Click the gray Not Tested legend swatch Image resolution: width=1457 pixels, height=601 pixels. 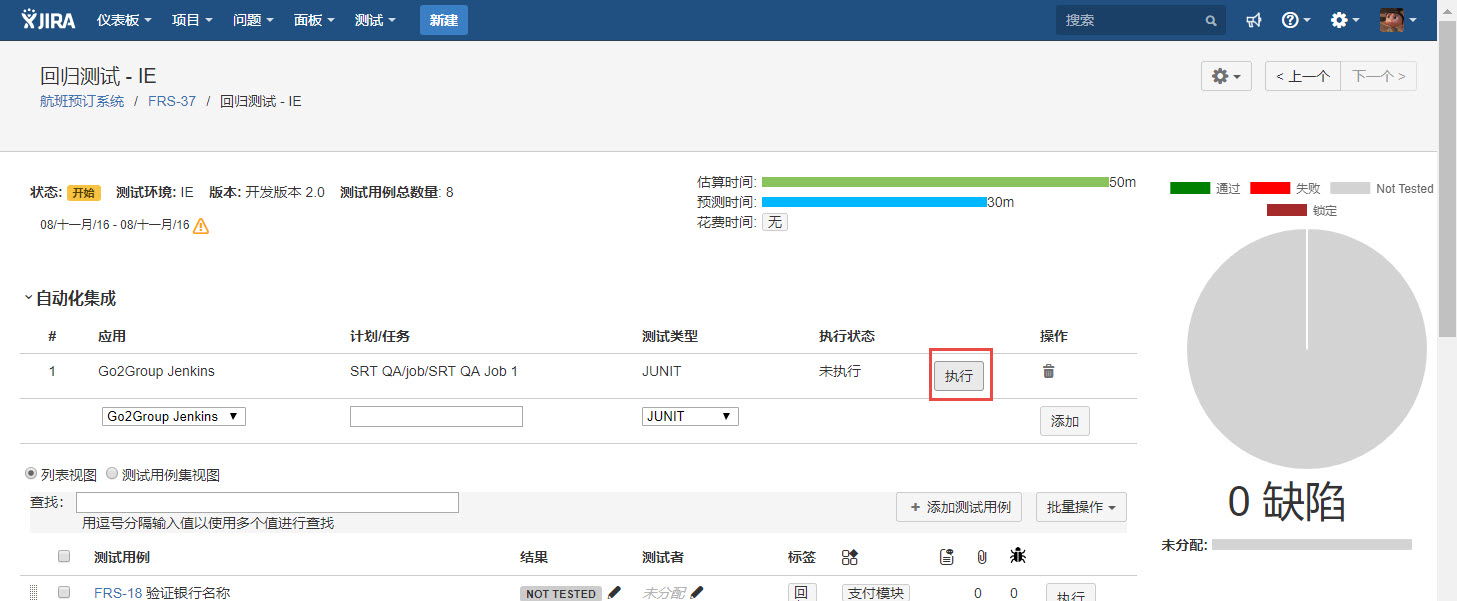[1350, 188]
